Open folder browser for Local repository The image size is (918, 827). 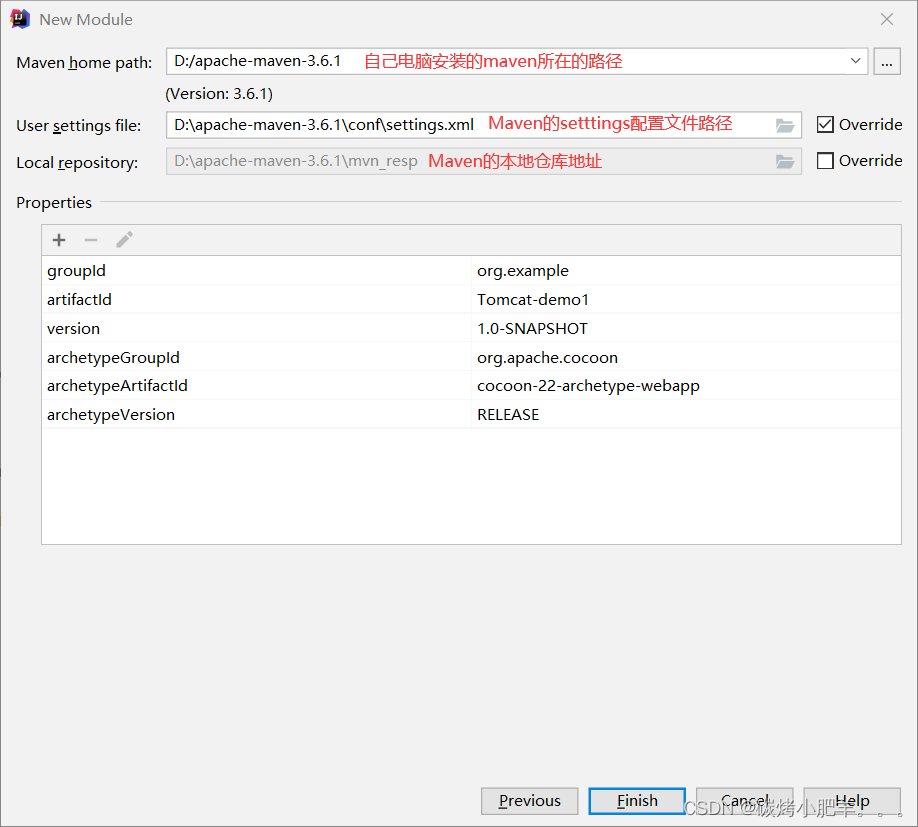pos(785,162)
